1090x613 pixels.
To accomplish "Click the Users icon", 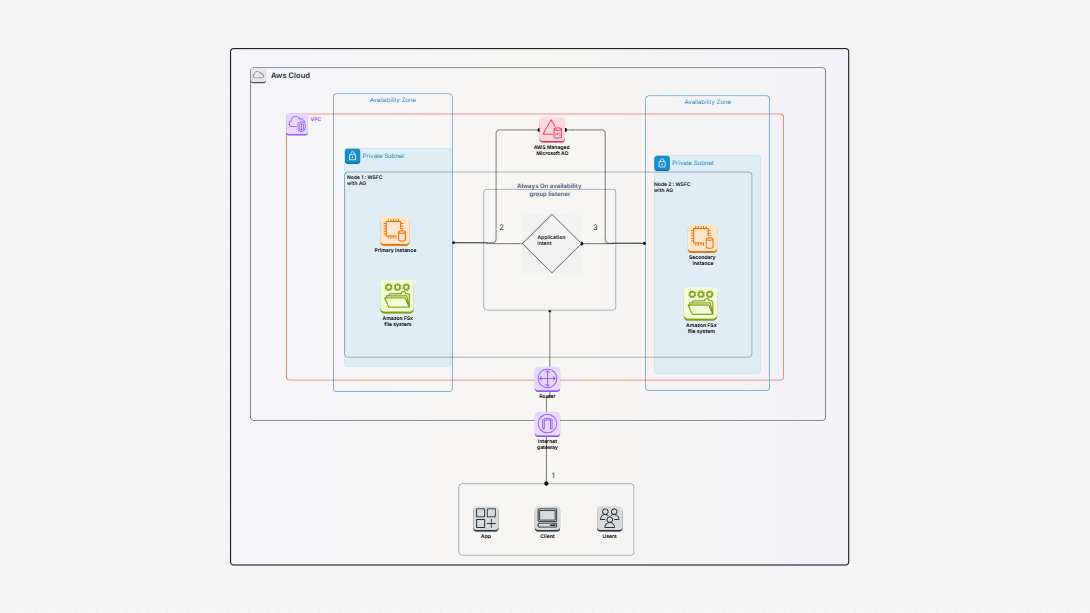I will point(610,518).
